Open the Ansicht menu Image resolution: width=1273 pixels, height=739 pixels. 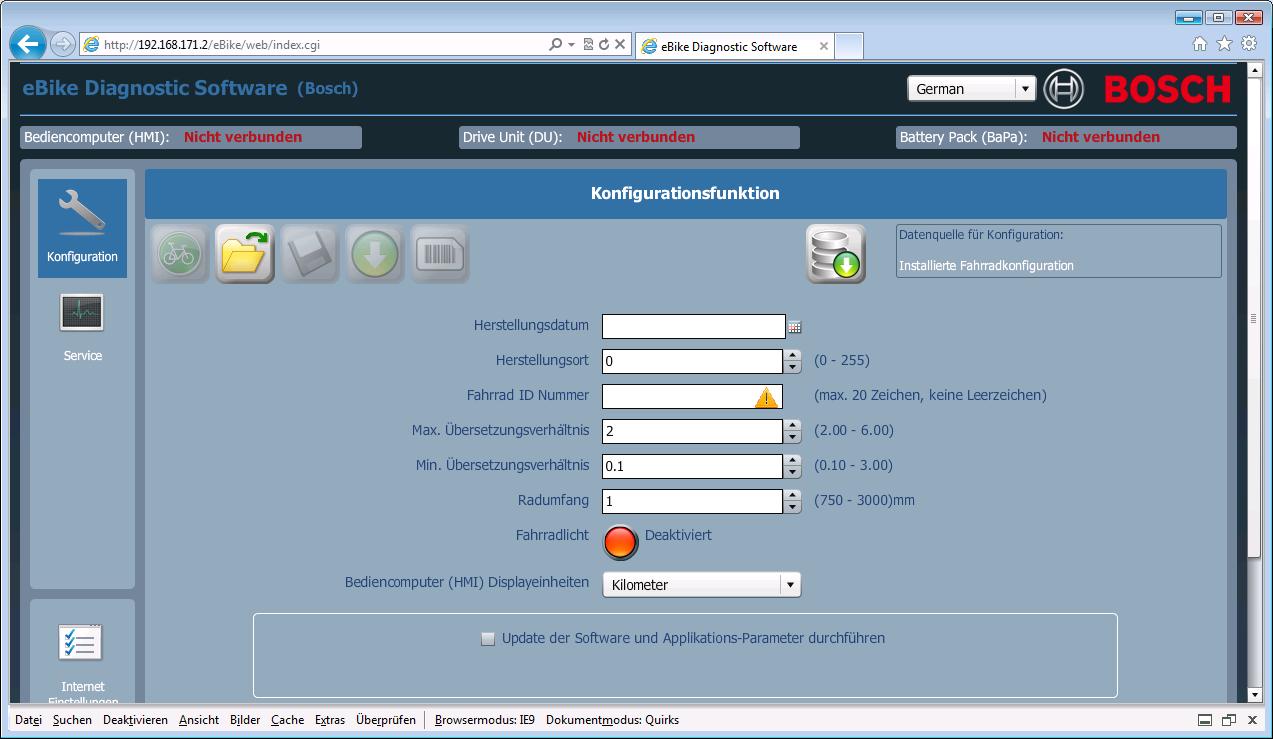click(x=199, y=720)
